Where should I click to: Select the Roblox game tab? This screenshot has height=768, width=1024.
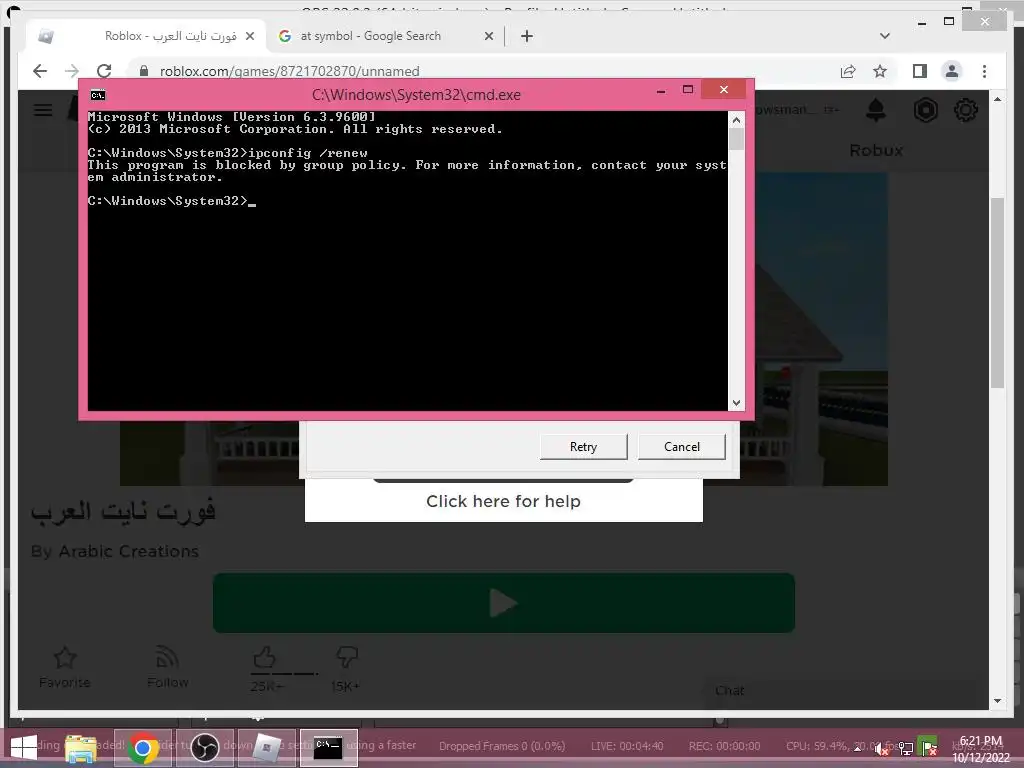pos(147,36)
